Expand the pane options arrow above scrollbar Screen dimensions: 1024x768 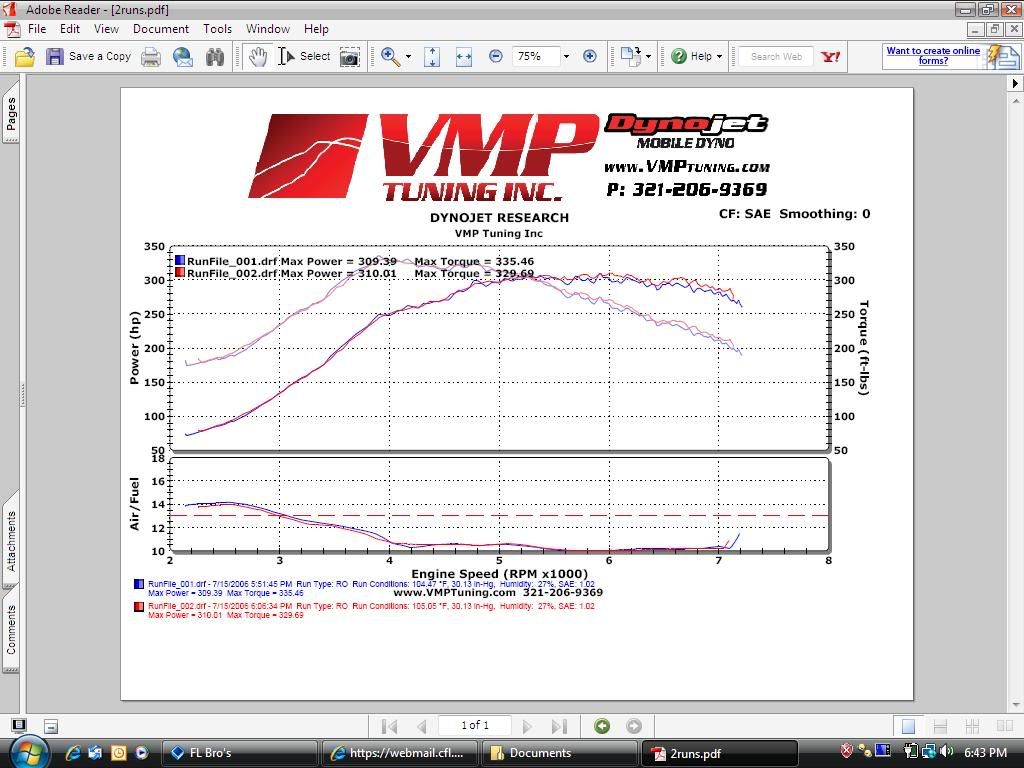[1015, 84]
